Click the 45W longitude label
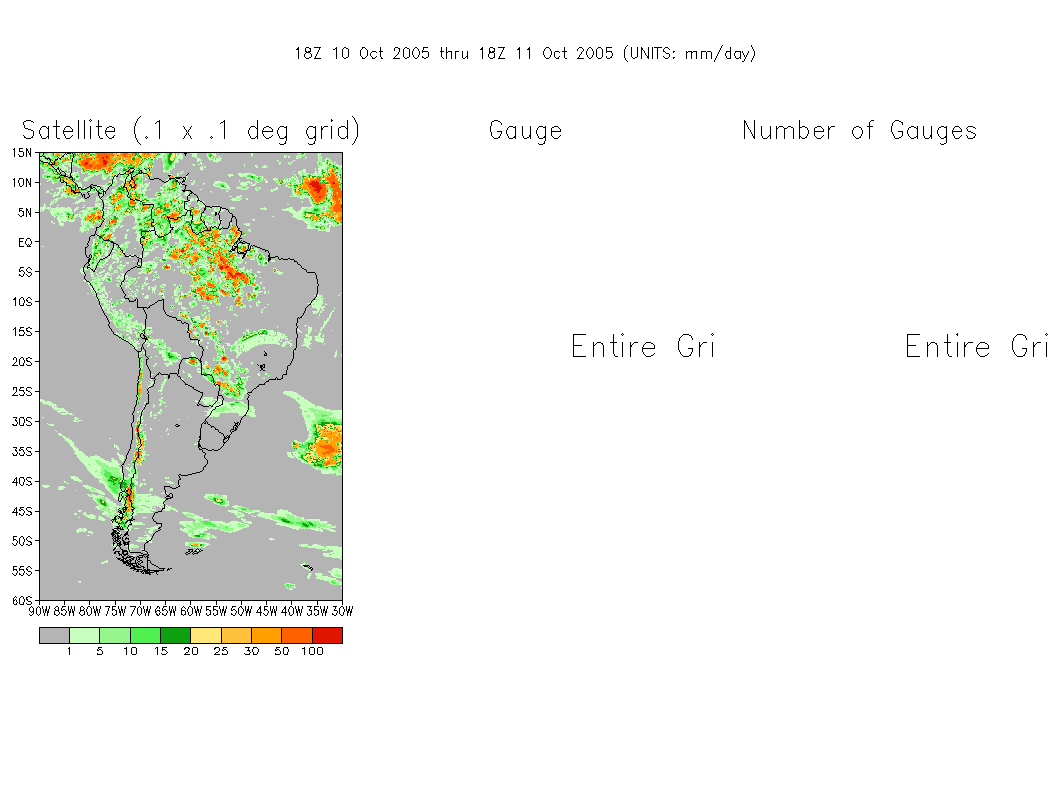Screen dimensions: 1050x800 coord(267,611)
